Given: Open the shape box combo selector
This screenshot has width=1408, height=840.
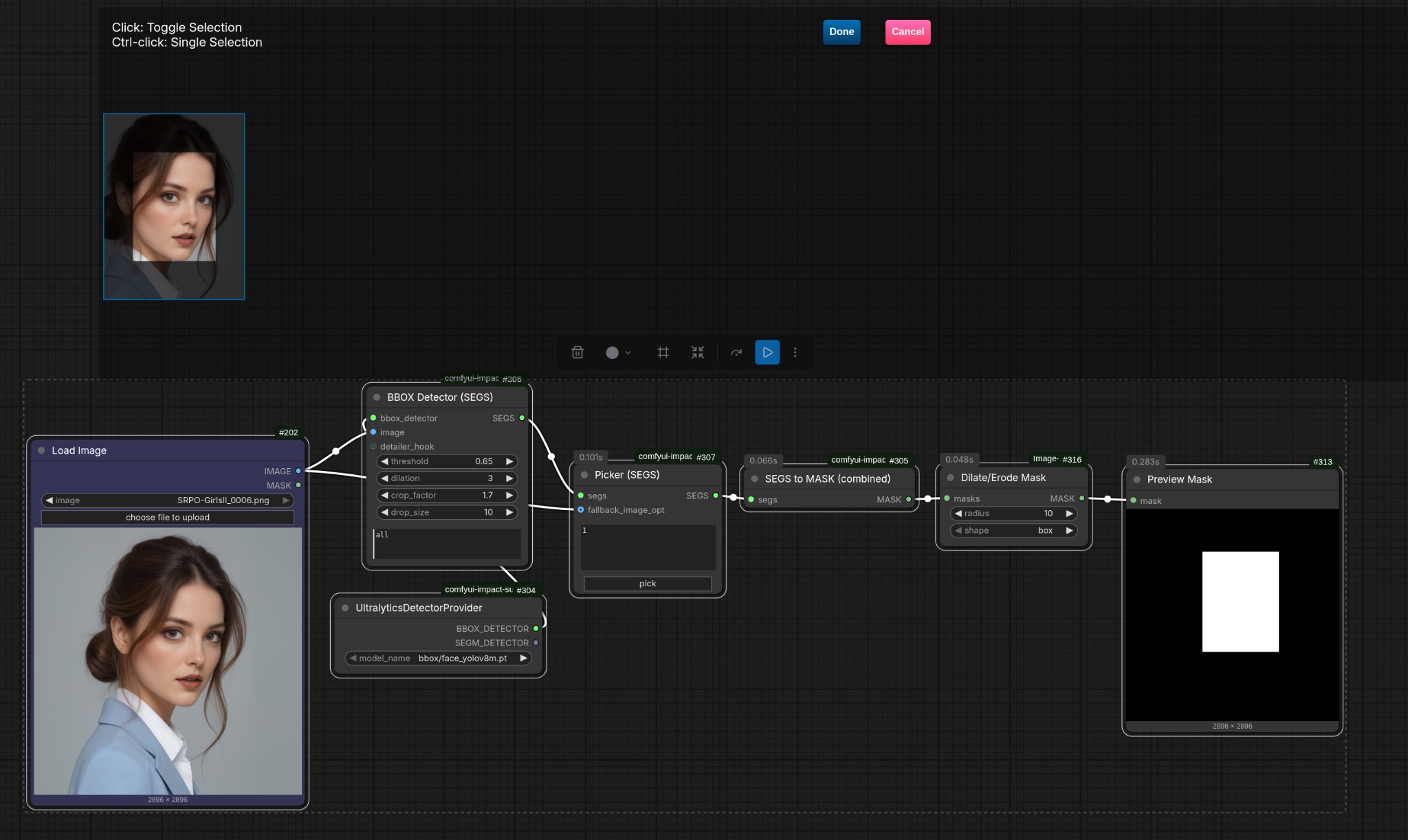Looking at the screenshot, I should (x=1013, y=531).
